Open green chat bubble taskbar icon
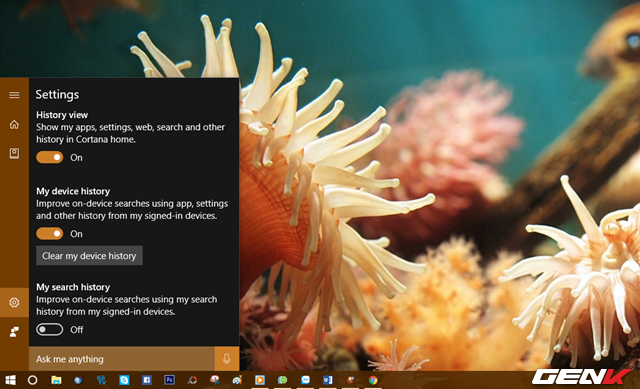The height and width of the screenshot is (389, 640). tap(282, 380)
